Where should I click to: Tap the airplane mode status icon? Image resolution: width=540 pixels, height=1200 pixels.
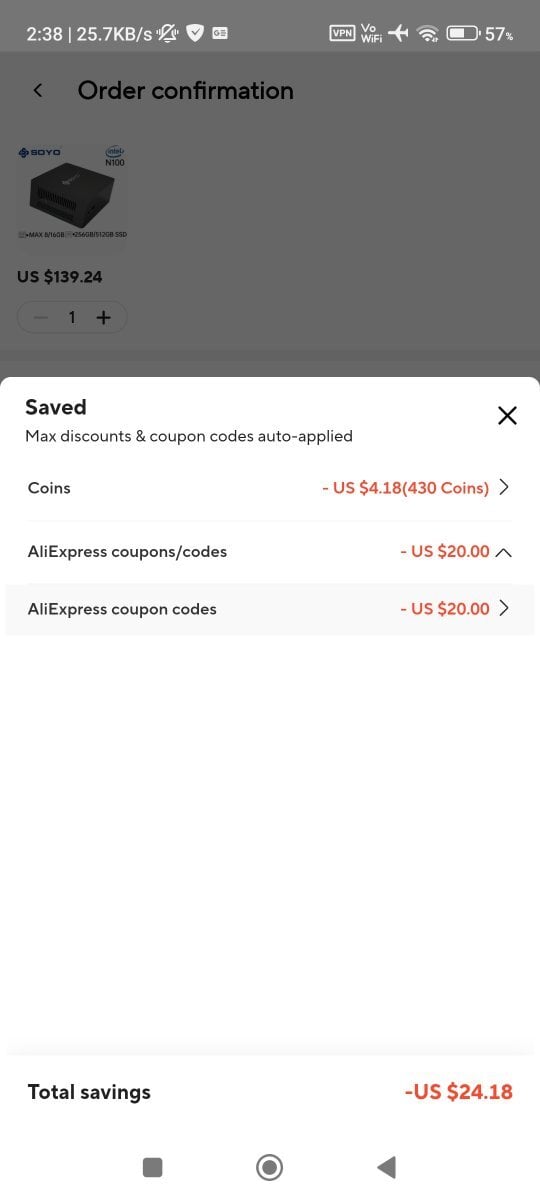point(399,34)
